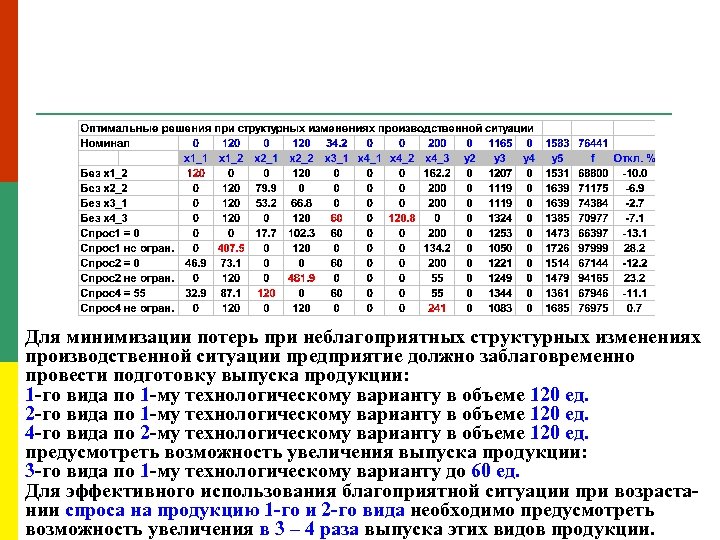
Task: Click the cell with value 53.2
Action: coord(266,203)
